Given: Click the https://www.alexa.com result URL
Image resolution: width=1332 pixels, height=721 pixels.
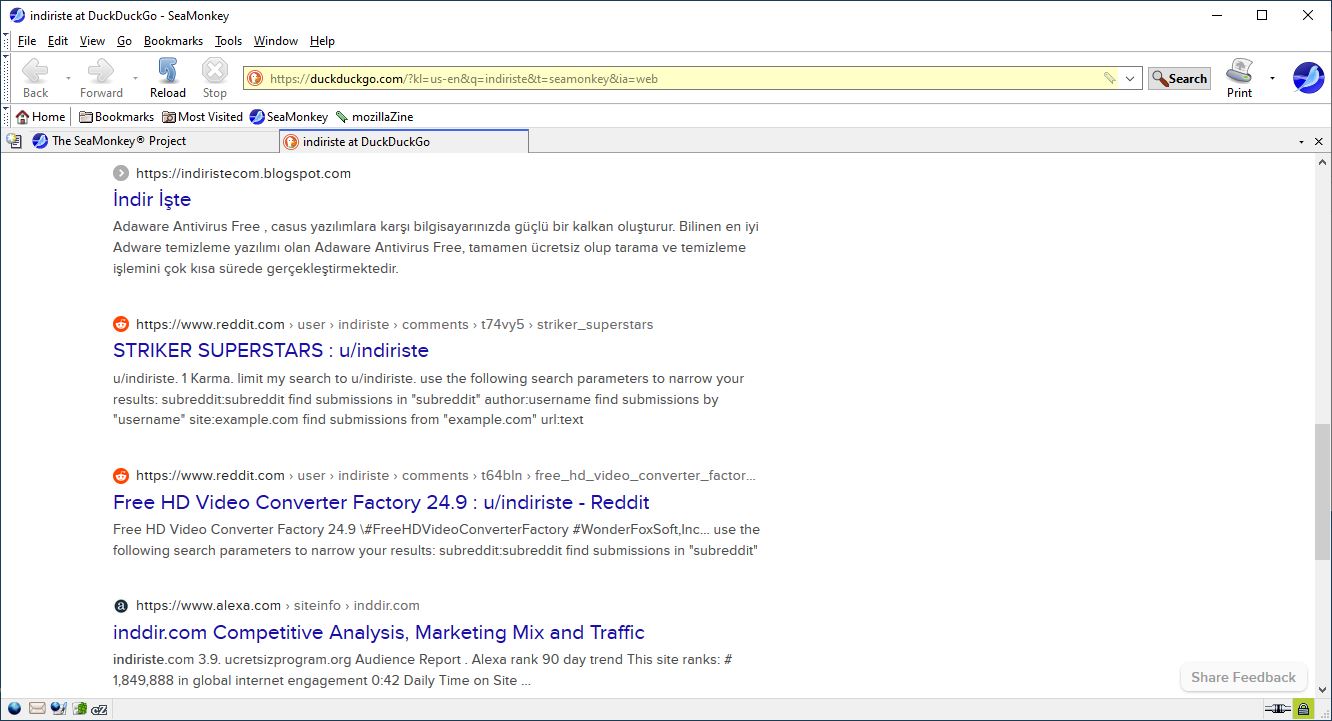Looking at the screenshot, I should coord(208,605).
